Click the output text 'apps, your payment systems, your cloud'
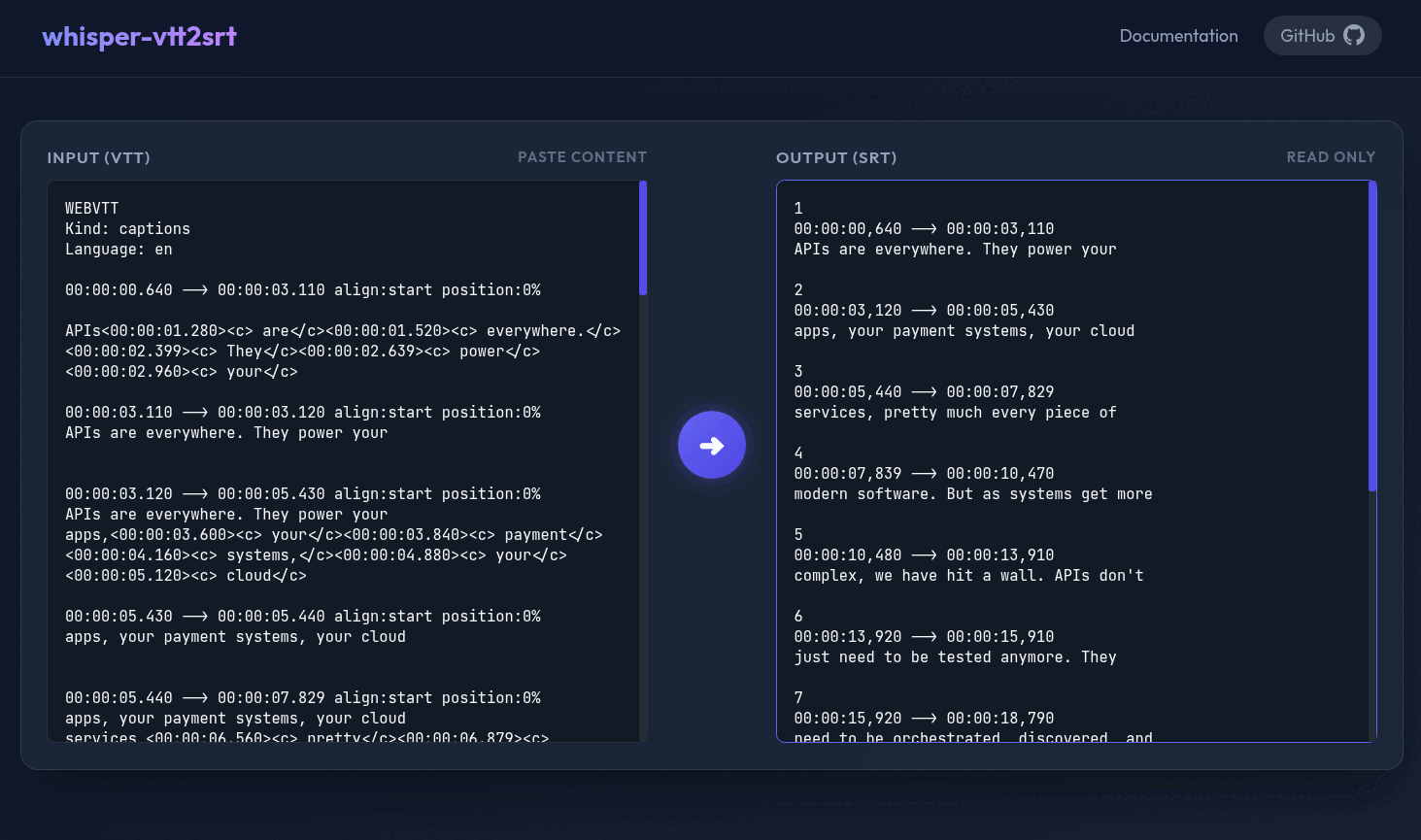 coord(964,331)
